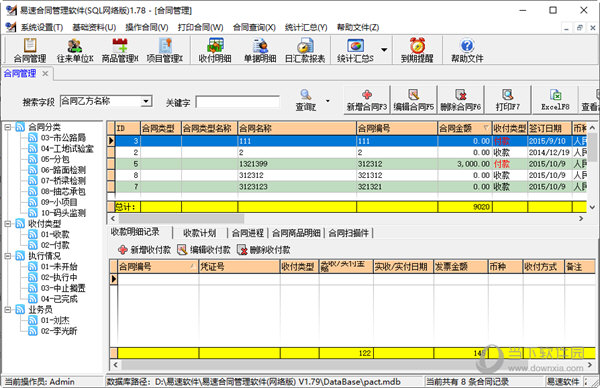The image size is (600, 388).
Task: Open 操作合同(V) menu
Action: click(x=147, y=27)
